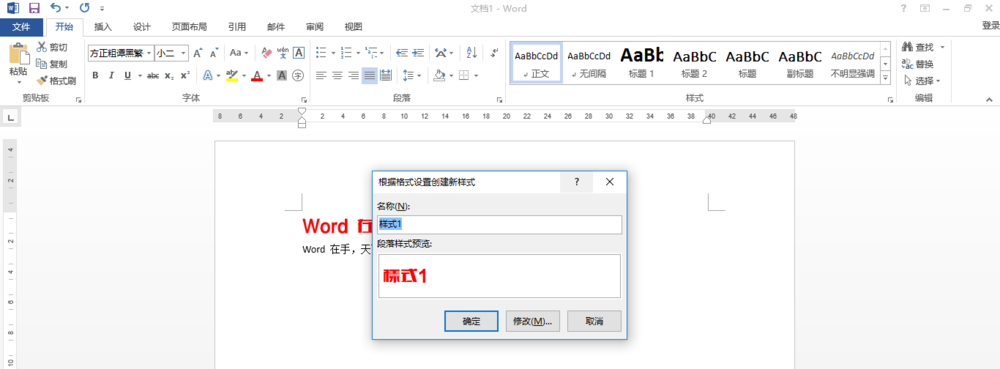This screenshot has height=369, width=1000.
Task: Click the paragraph shading paint bucket
Action: pyautogui.click(x=439, y=76)
